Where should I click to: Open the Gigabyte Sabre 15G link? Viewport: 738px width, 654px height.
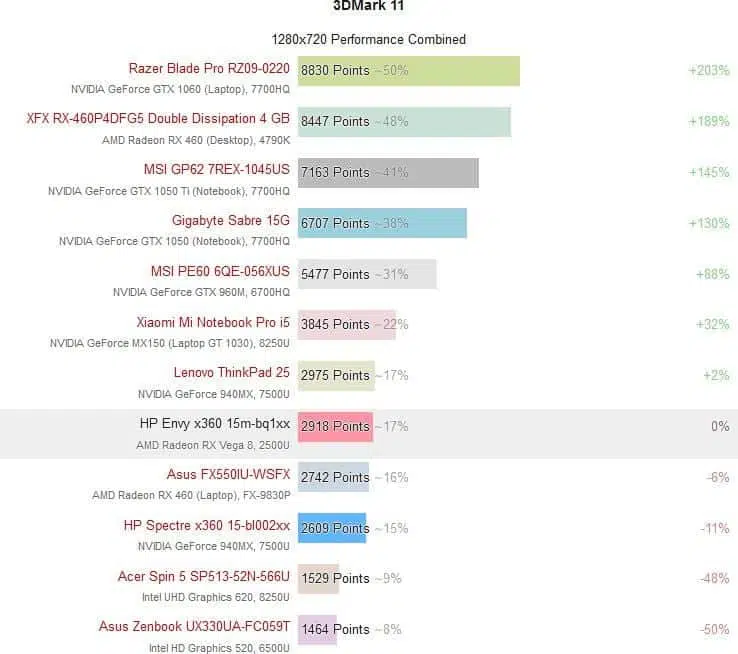coord(231,220)
